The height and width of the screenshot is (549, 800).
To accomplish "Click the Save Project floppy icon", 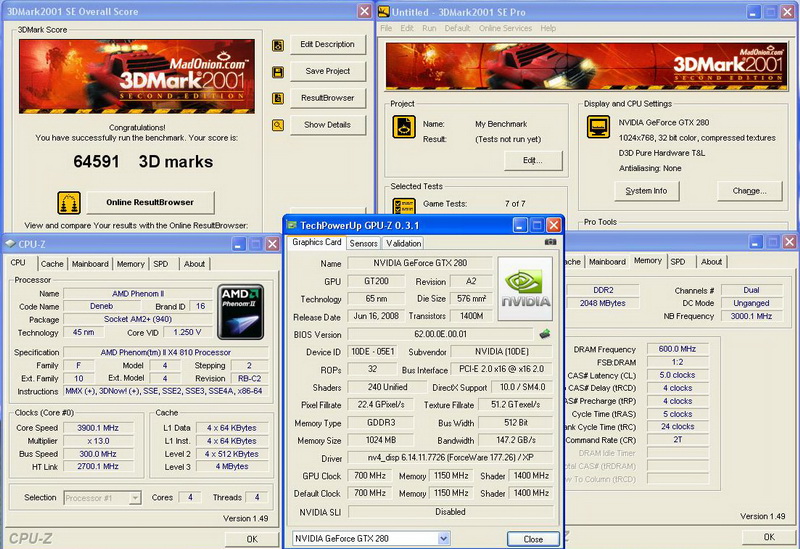I will [x=278, y=72].
